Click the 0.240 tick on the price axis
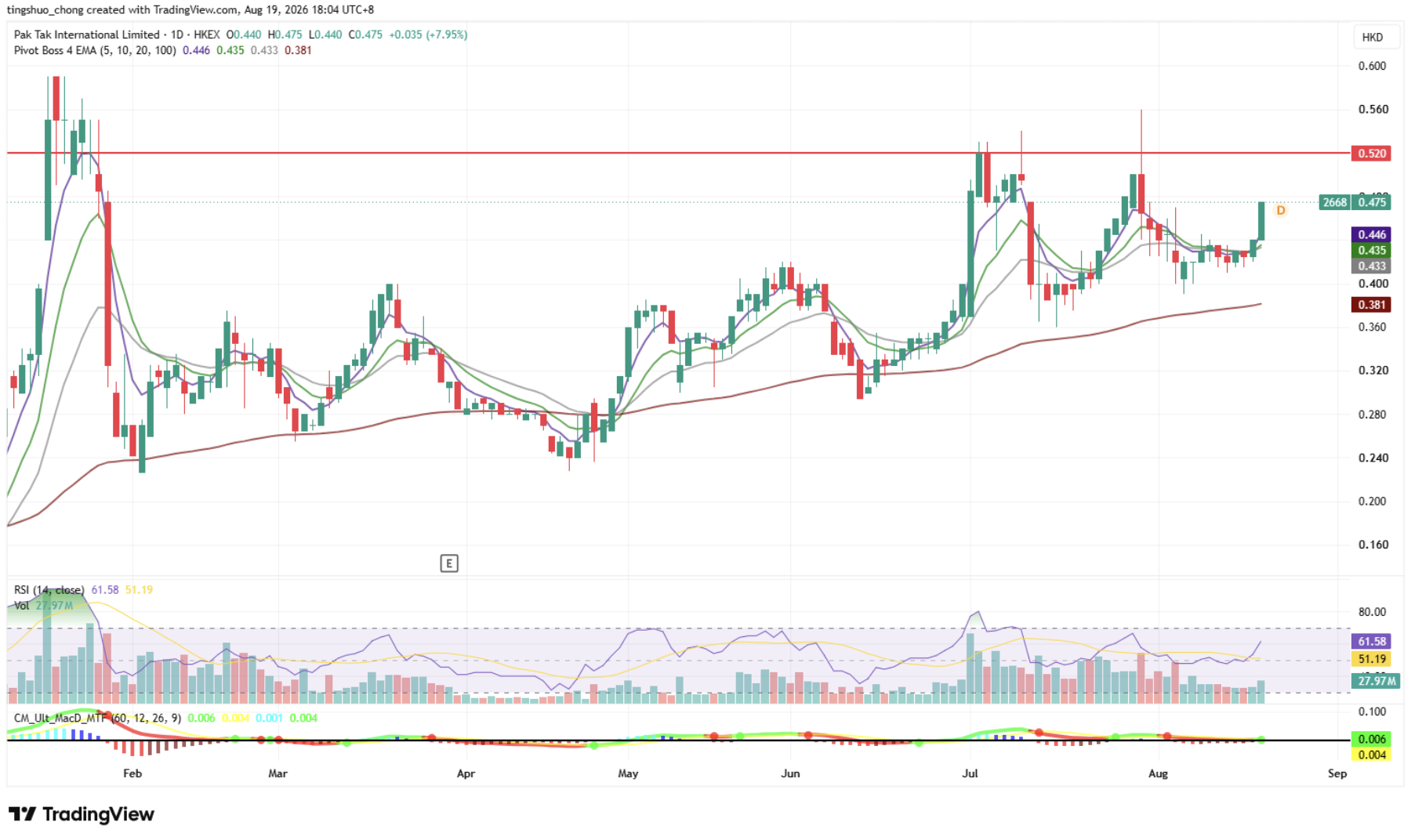1411x840 pixels. (1372, 458)
